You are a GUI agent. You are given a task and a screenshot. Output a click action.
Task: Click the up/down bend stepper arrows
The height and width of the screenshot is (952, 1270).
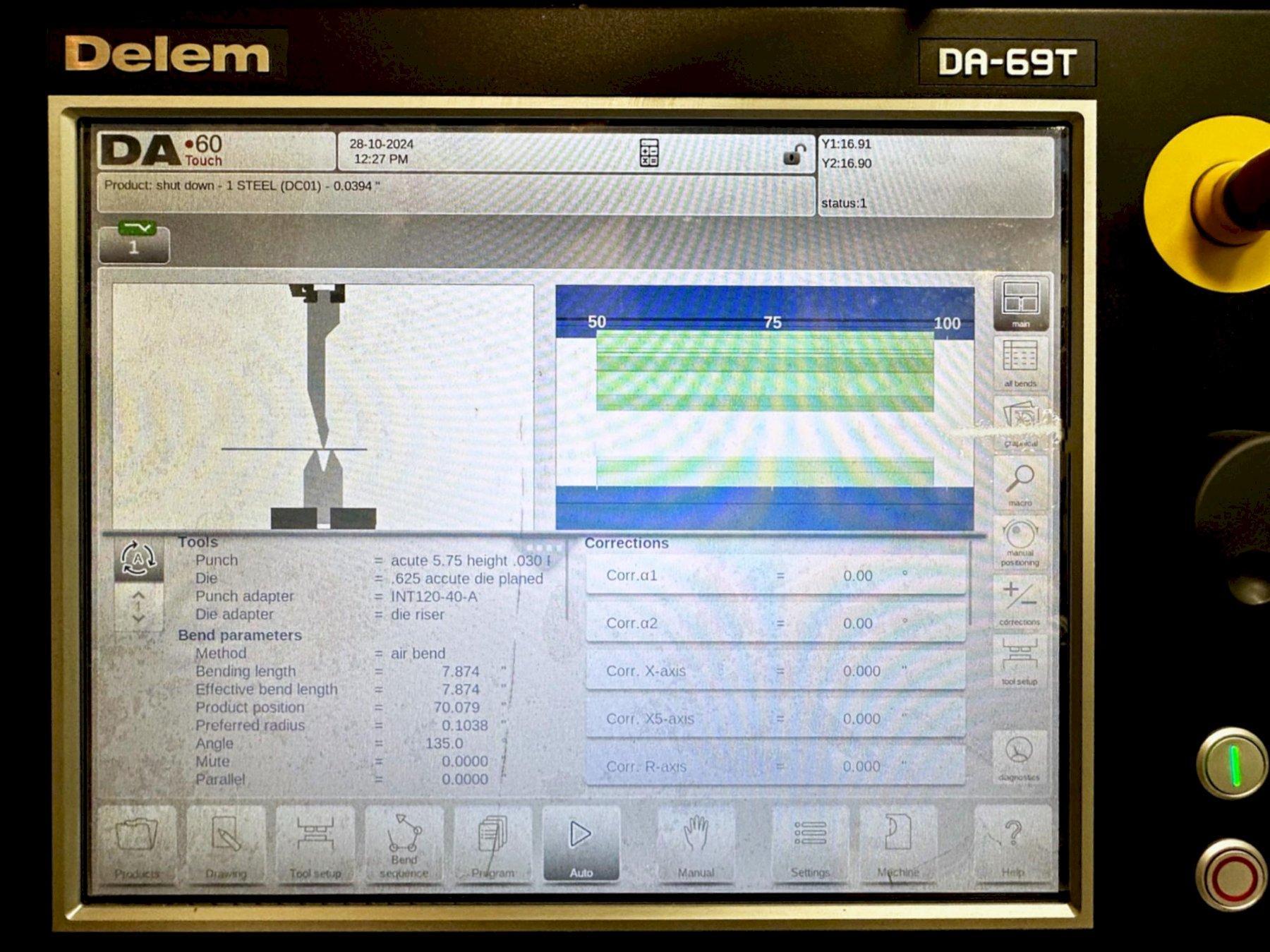point(138,606)
